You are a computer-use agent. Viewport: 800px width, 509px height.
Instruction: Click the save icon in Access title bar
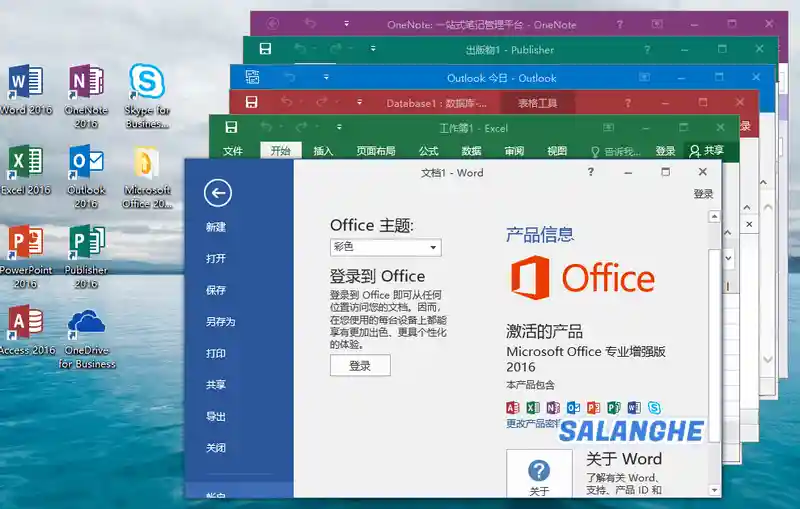[251, 102]
